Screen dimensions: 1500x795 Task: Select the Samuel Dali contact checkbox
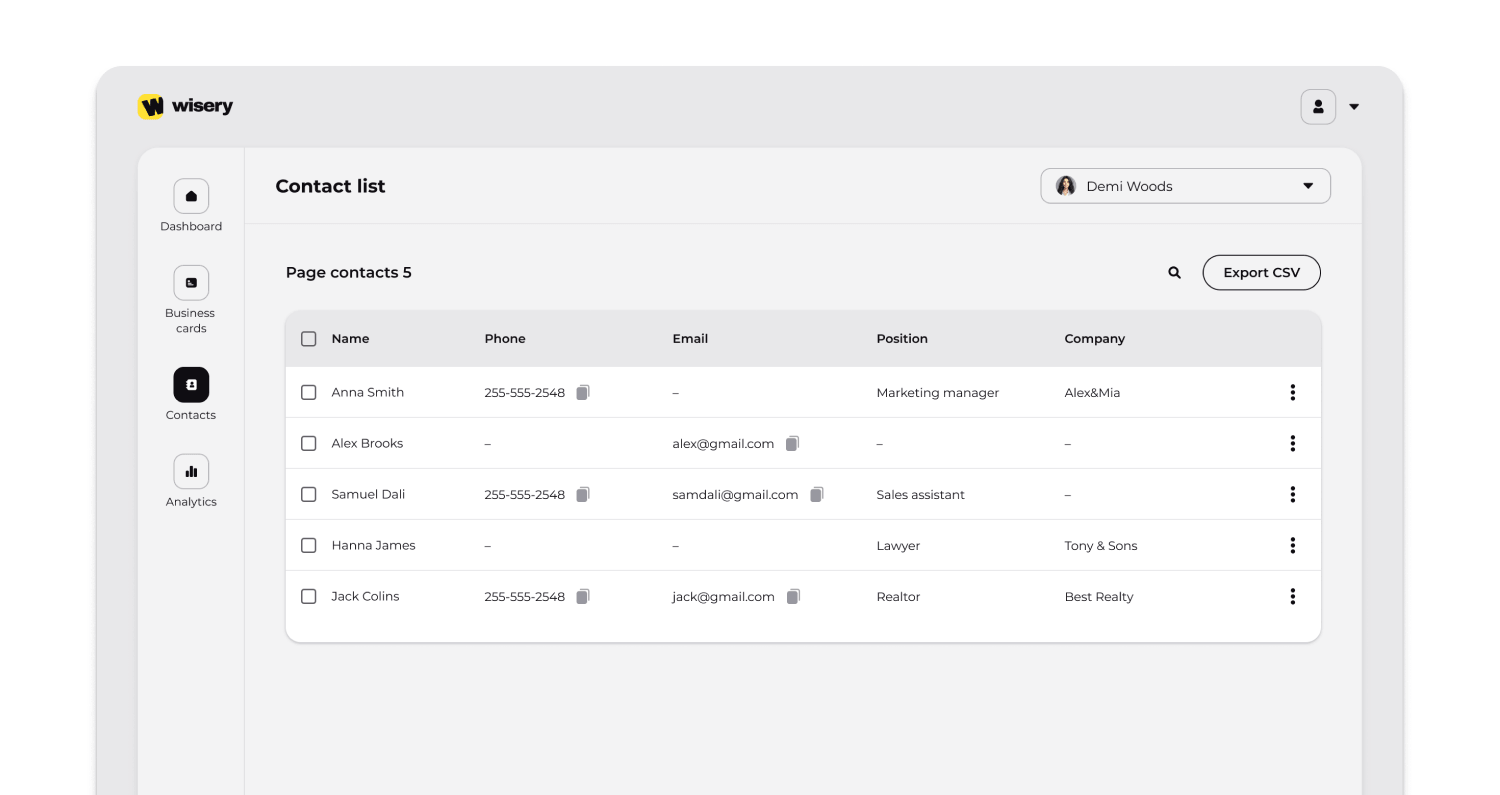[x=309, y=494]
